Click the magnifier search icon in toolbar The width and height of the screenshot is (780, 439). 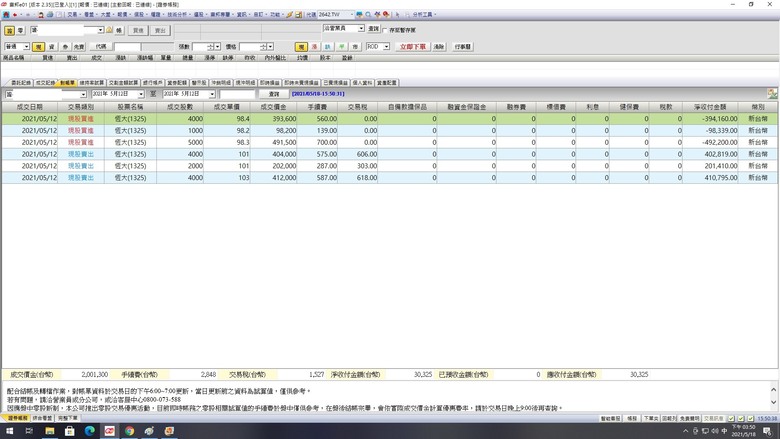point(368,15)
